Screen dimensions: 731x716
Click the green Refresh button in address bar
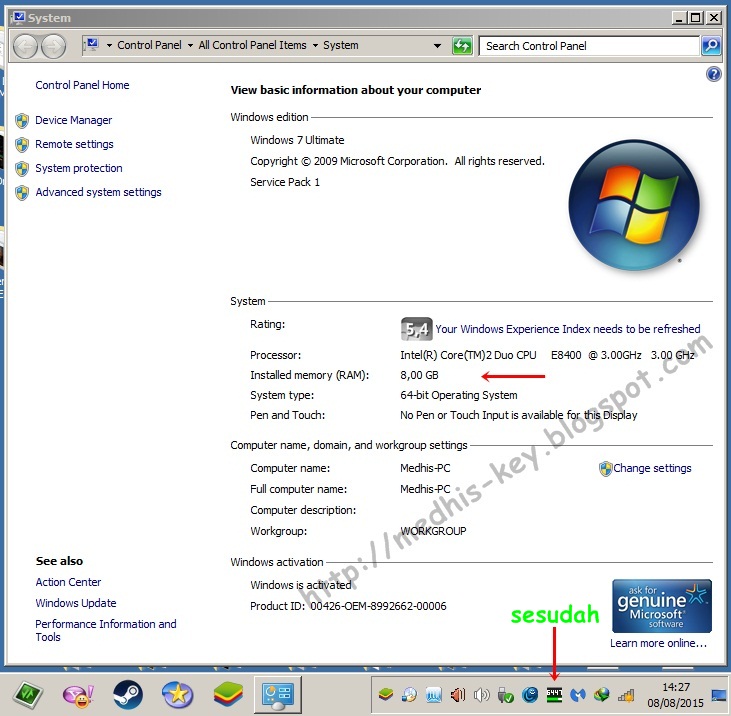coord(462,46)
